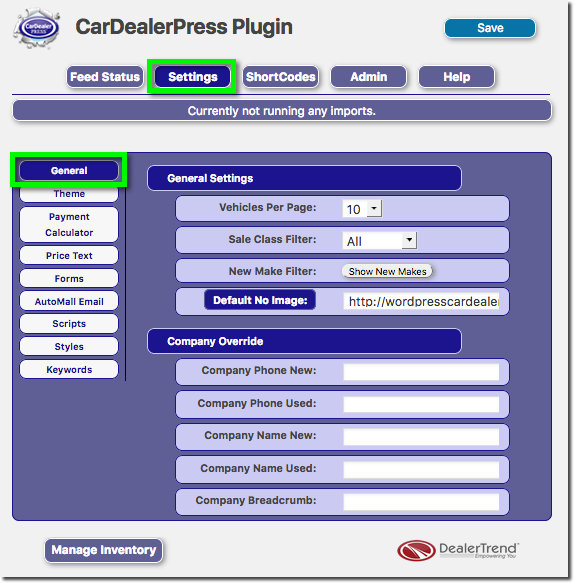Select the Keywords sidebar item

pos(69,370)
